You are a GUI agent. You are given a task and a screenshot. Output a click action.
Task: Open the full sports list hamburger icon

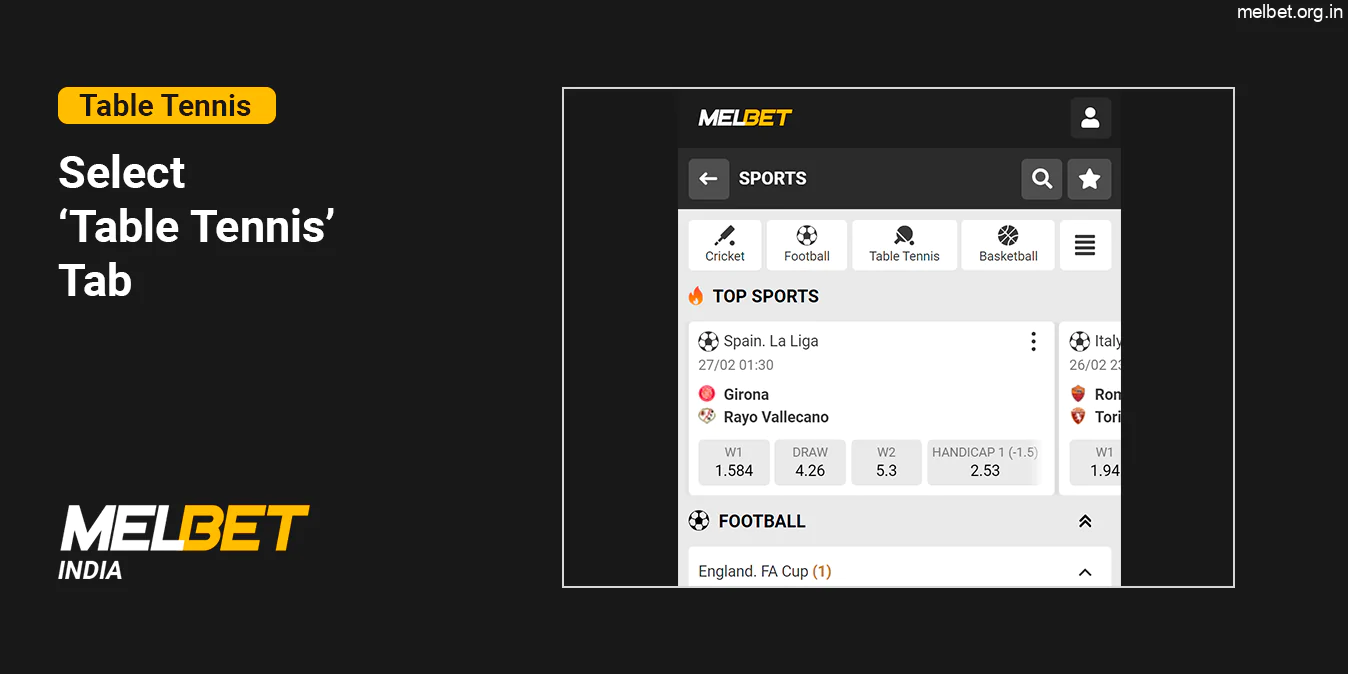pos(1085,244)
